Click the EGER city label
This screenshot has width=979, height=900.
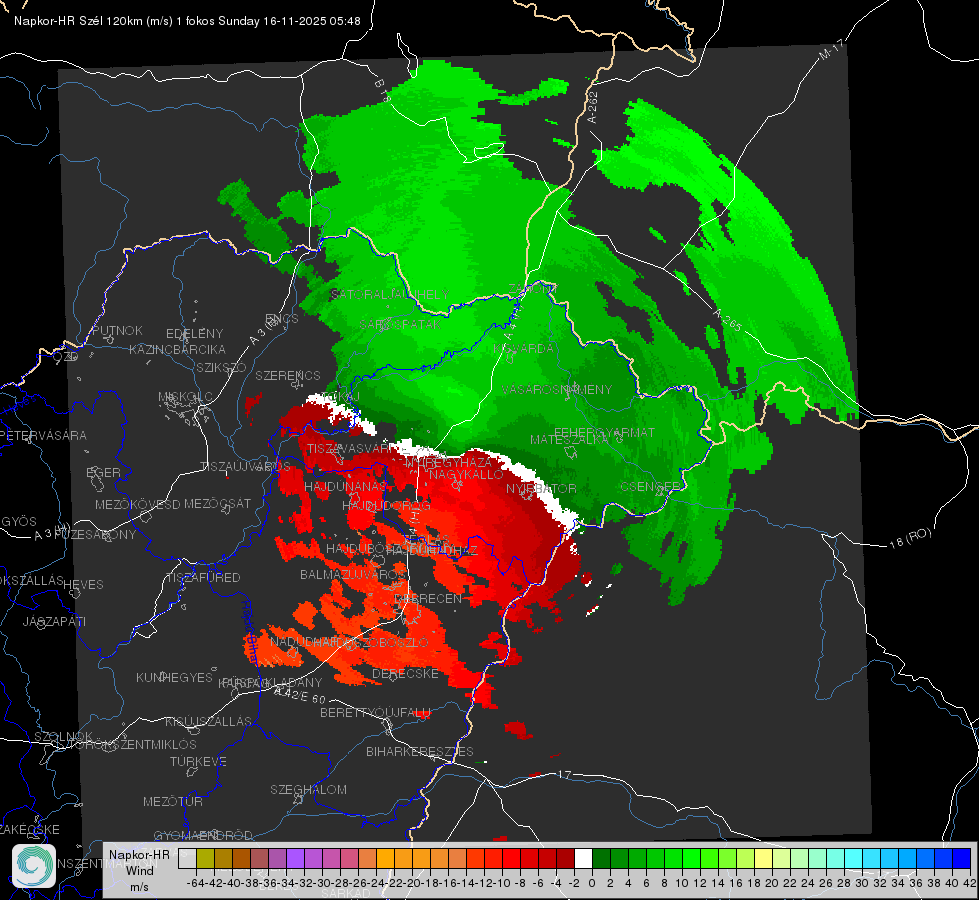tap(103, 472)
